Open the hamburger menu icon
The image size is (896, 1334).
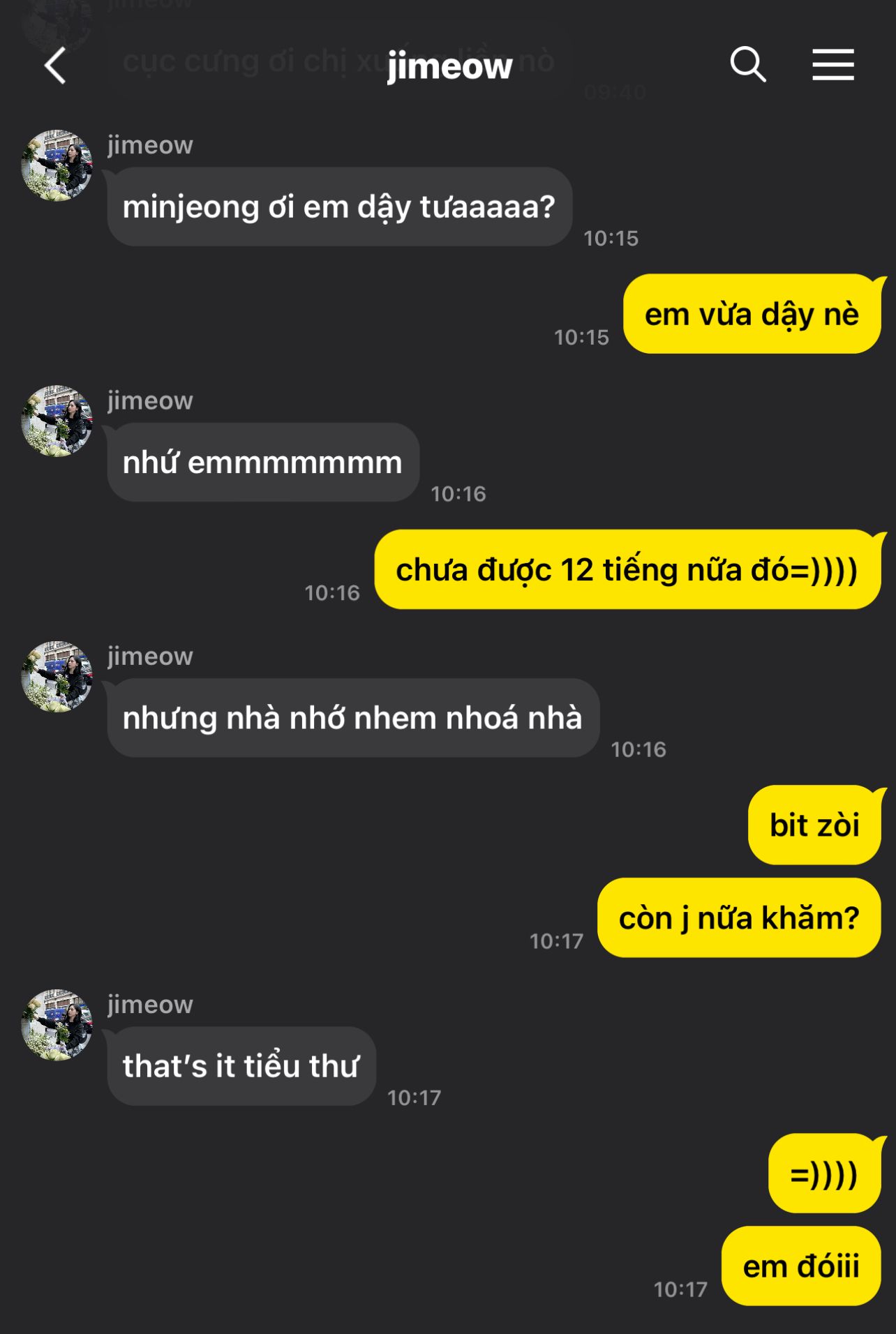point(833,65)
